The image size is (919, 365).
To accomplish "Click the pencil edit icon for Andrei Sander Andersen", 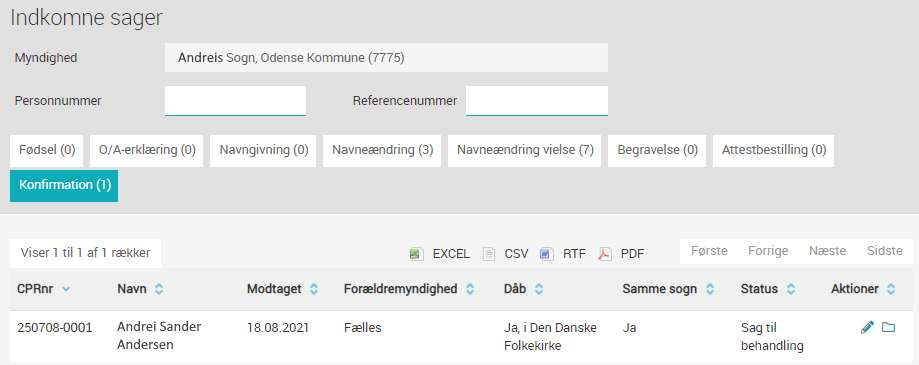I will [867, 328].
